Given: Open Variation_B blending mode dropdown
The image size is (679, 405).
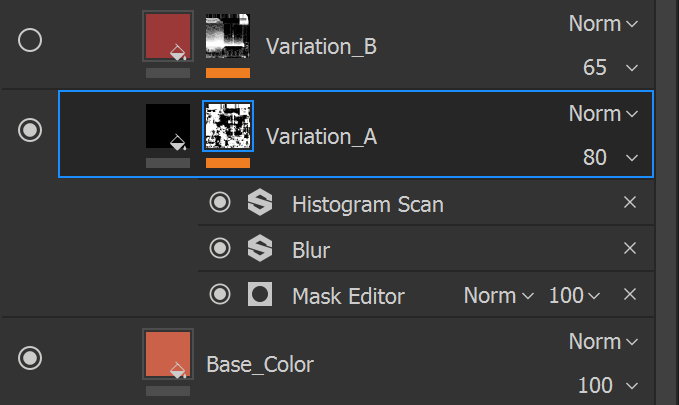Looking at the screenshot, I should (x=603, y=24).
